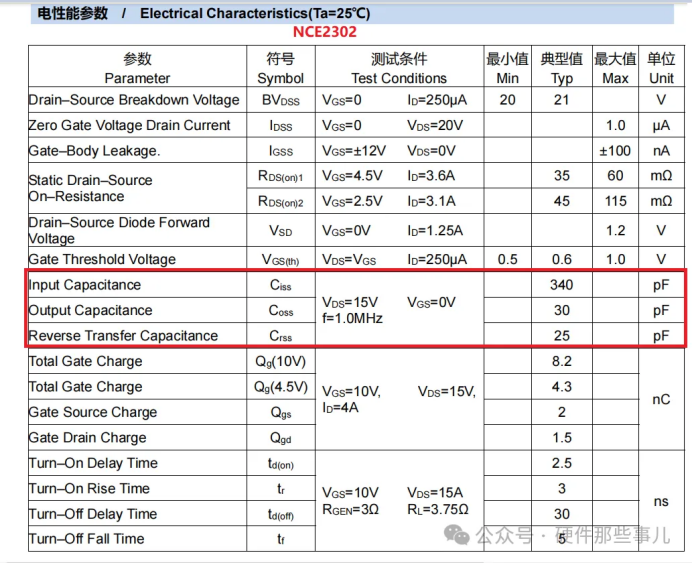Select the Crss symbol cell
Viewport: 693px width, 563px height.
281,336
